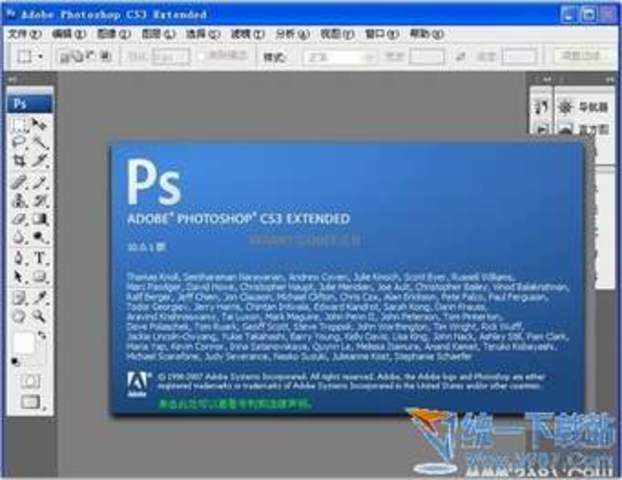The image size is (622, 480).
Task: Select the Blur tool
Action: [x=18, y=237]
